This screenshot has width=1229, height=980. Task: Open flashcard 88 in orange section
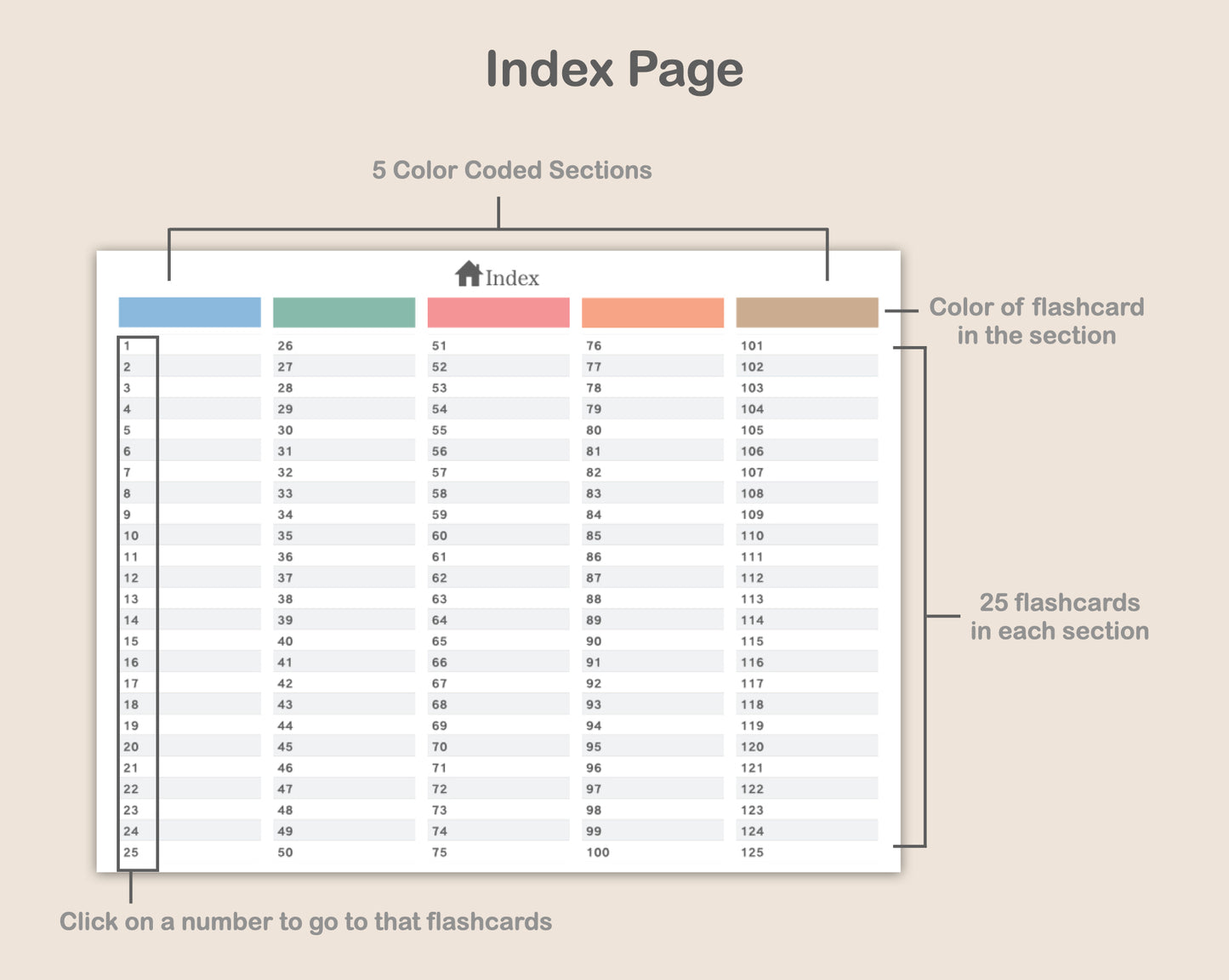(x=594, y=599)
